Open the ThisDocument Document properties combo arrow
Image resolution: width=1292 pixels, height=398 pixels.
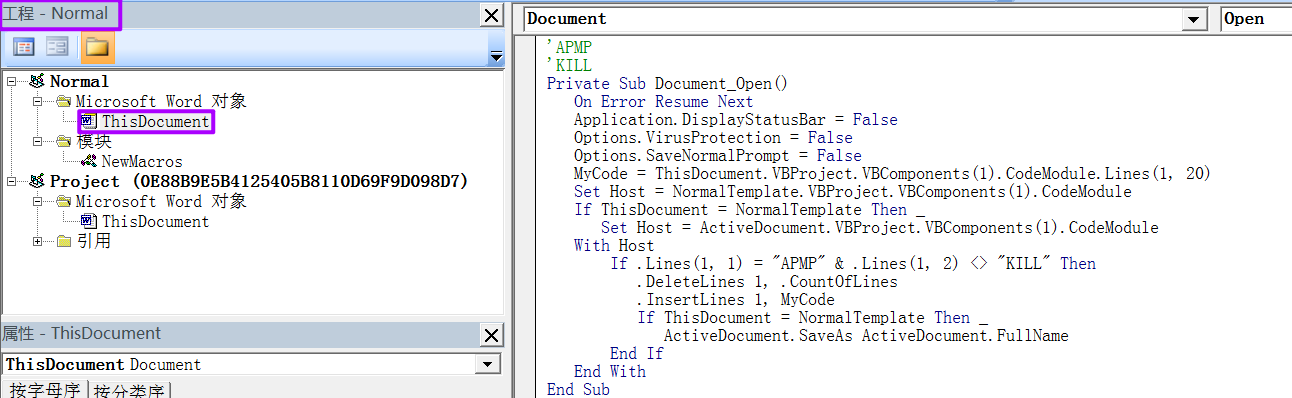[x=488, y=365]
